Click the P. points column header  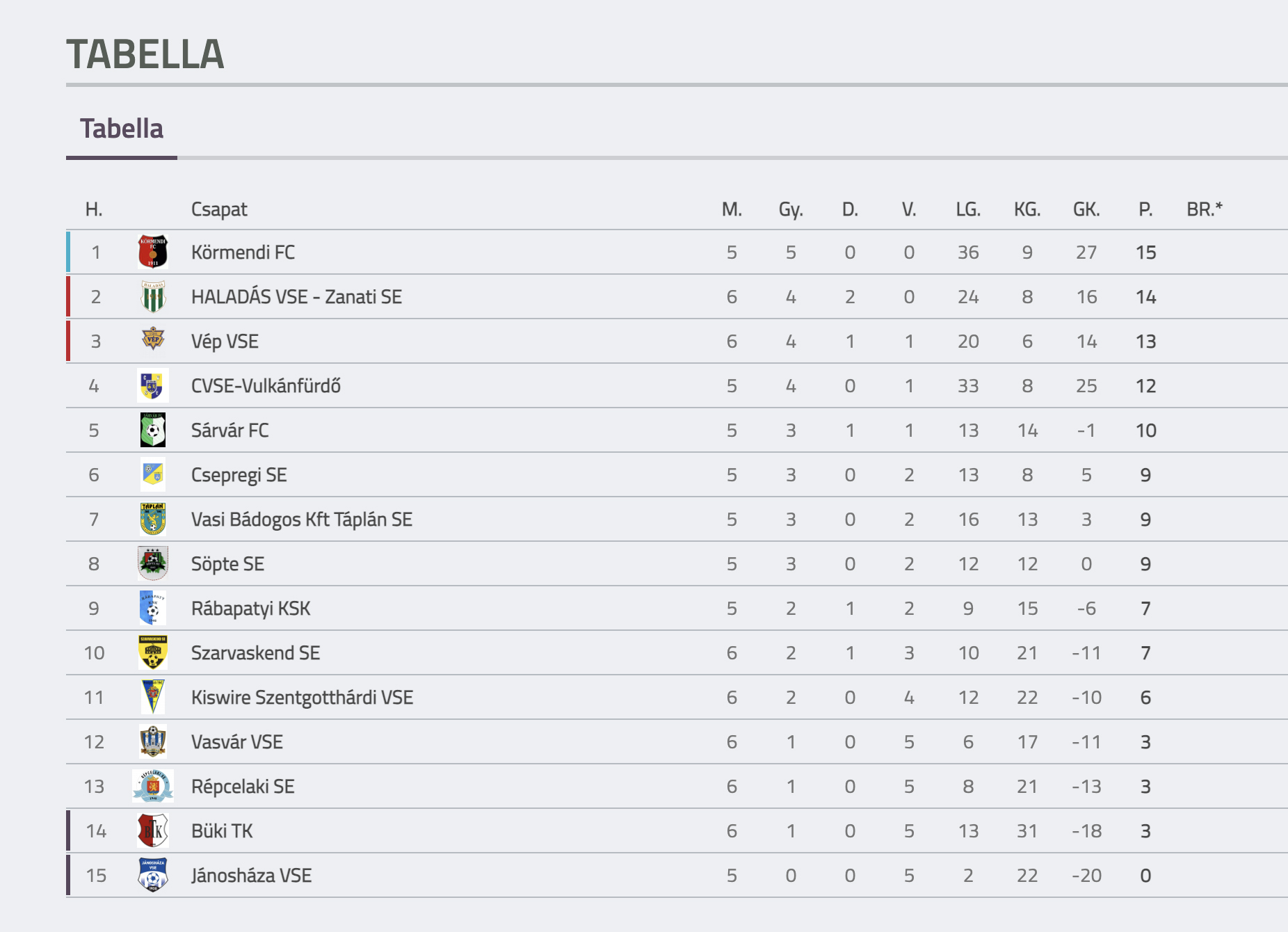click(1145, 209)
